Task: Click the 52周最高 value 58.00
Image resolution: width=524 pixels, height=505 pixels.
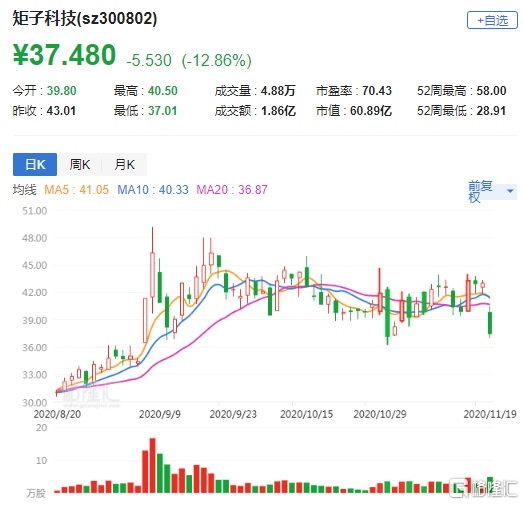Action: pos(491,91)
